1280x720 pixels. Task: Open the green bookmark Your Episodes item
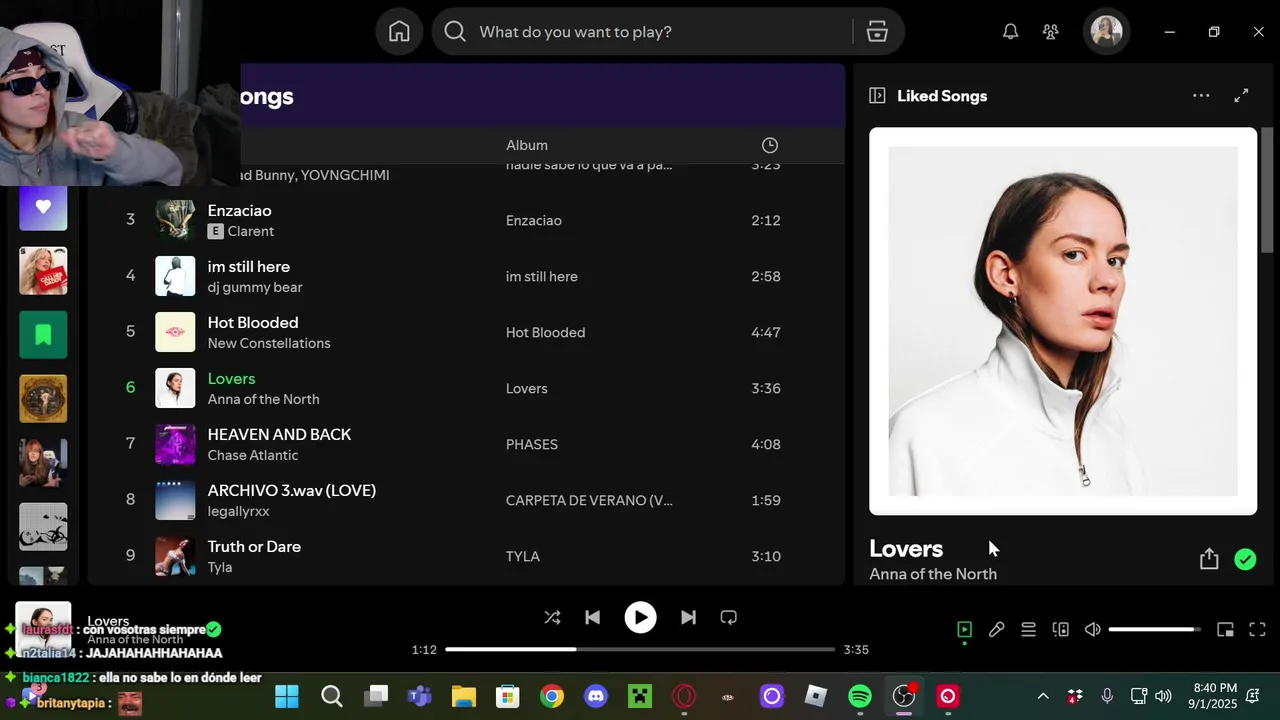pyautogui.click(x=43, y=335)
